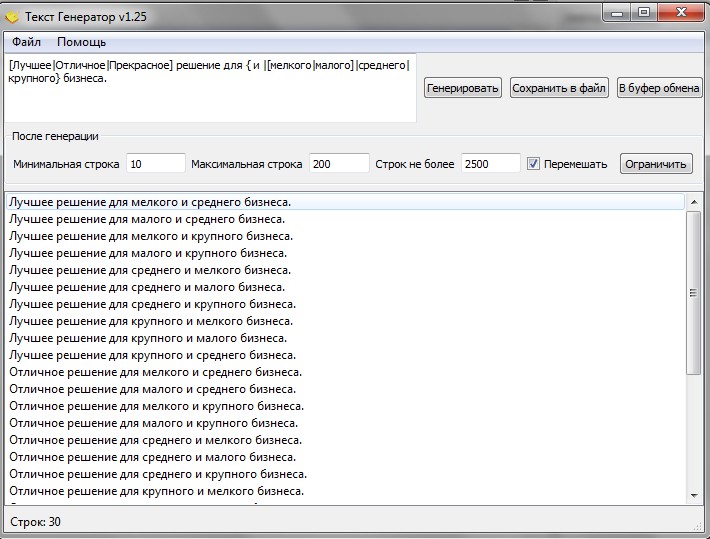Image resolution: width=710 pixels, height=539 pixels.
Task: Select 'Лучшее решение для мелкого и среднего бизнеса.'
Action: coord(346,202)
